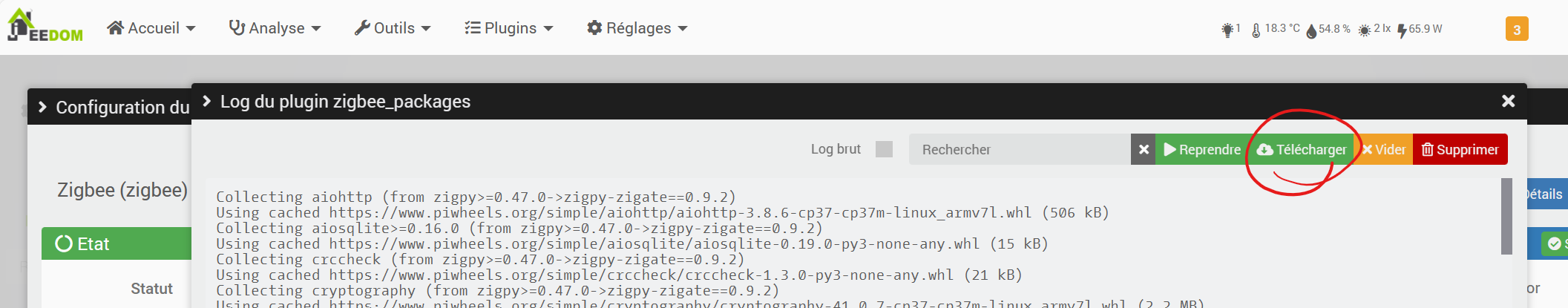Click the thermometer temperature indicator
The height and width of the screenshot is (308, 1568).
(1256, 30)
